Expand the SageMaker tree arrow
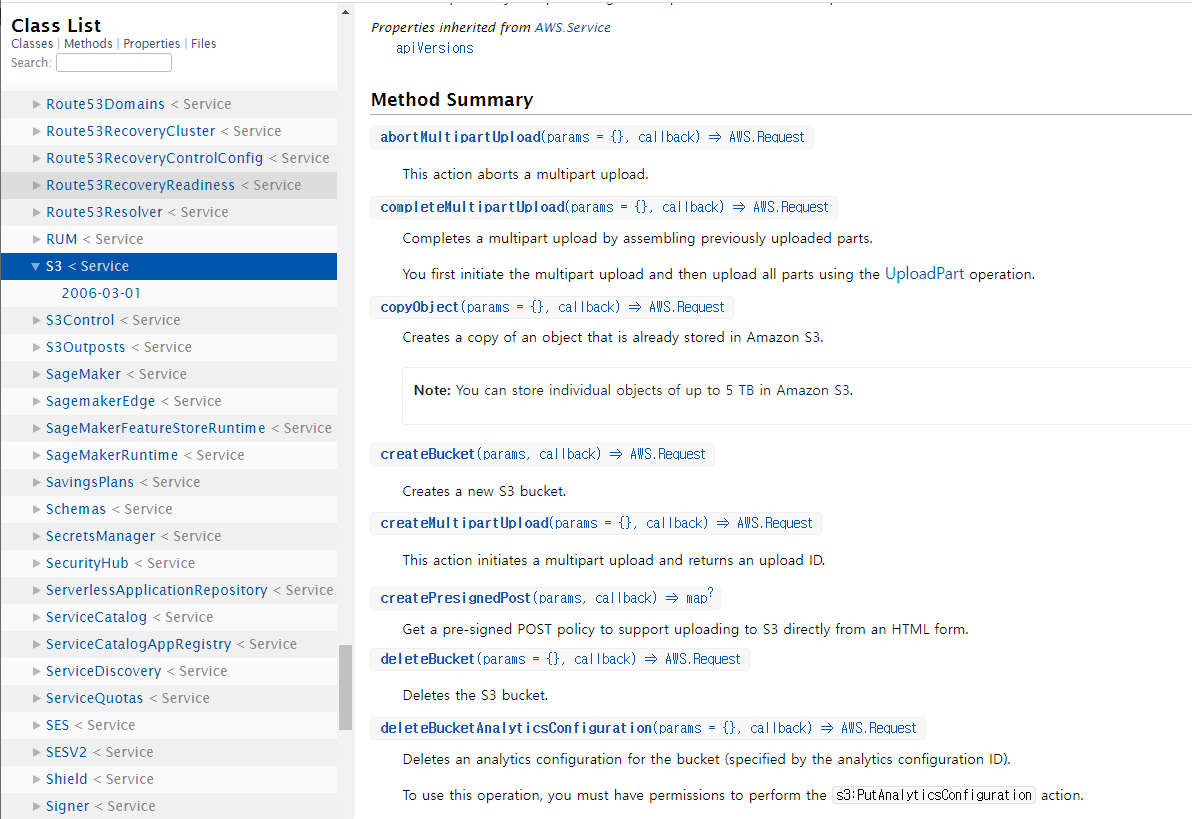The height and width of the screenshot is (819, 1192). pos(36,374)
